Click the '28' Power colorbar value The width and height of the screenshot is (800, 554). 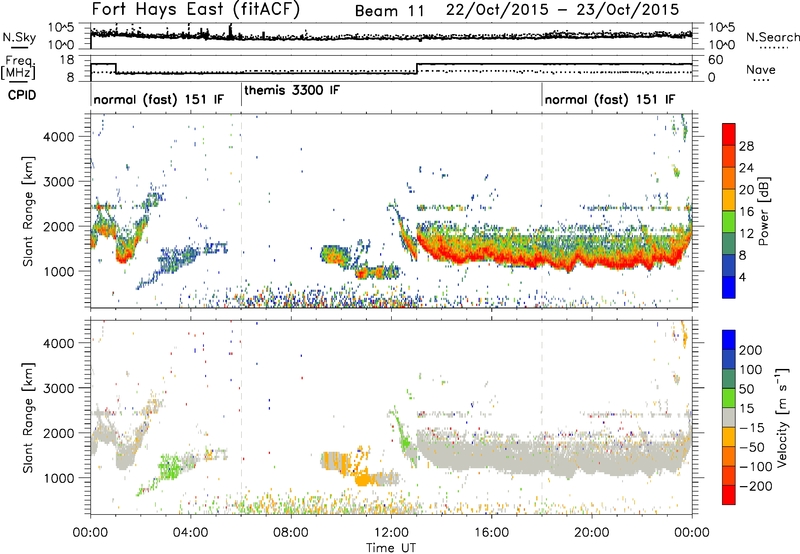point(746,146)
